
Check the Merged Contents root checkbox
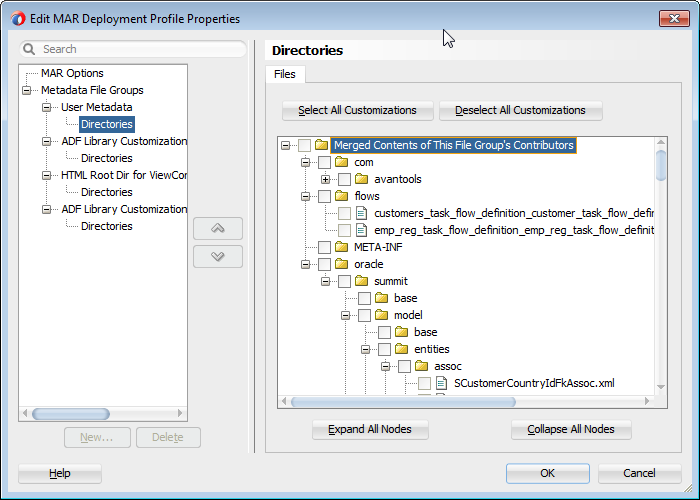pyautogui.click(x=304, y=145)
